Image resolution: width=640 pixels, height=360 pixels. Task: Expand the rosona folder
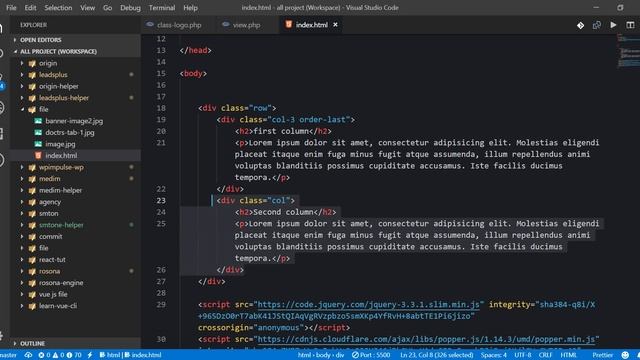(49, 271)
